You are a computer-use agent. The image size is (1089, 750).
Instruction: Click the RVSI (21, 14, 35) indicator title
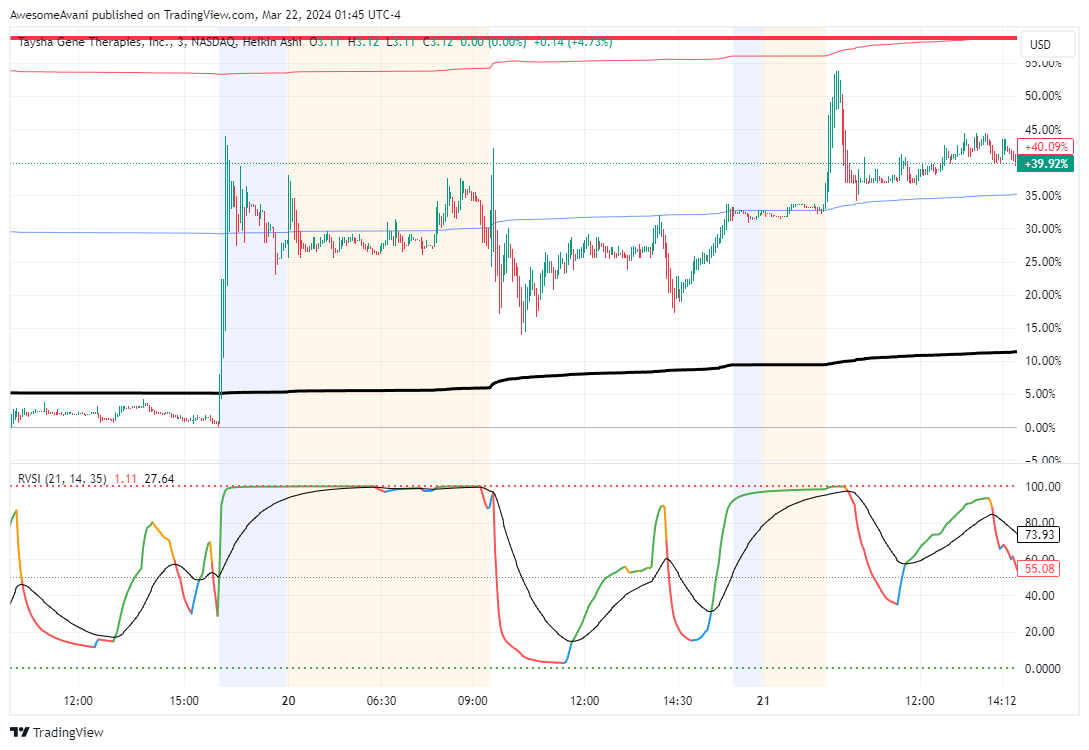(x=62, y=478)
